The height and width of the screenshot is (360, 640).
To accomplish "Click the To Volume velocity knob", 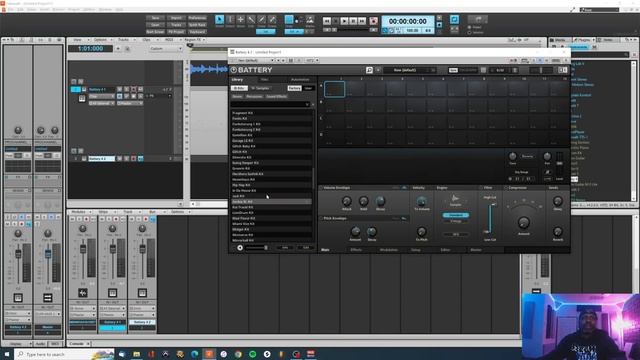I will pyautogui.click(x=421, y=200).
